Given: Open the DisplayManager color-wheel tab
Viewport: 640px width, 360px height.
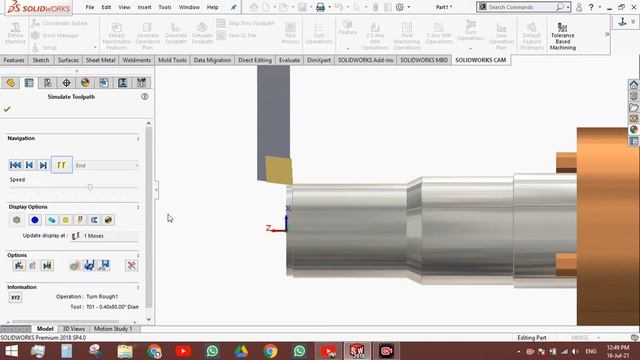Looking at the screenshot, I should 85,83.
